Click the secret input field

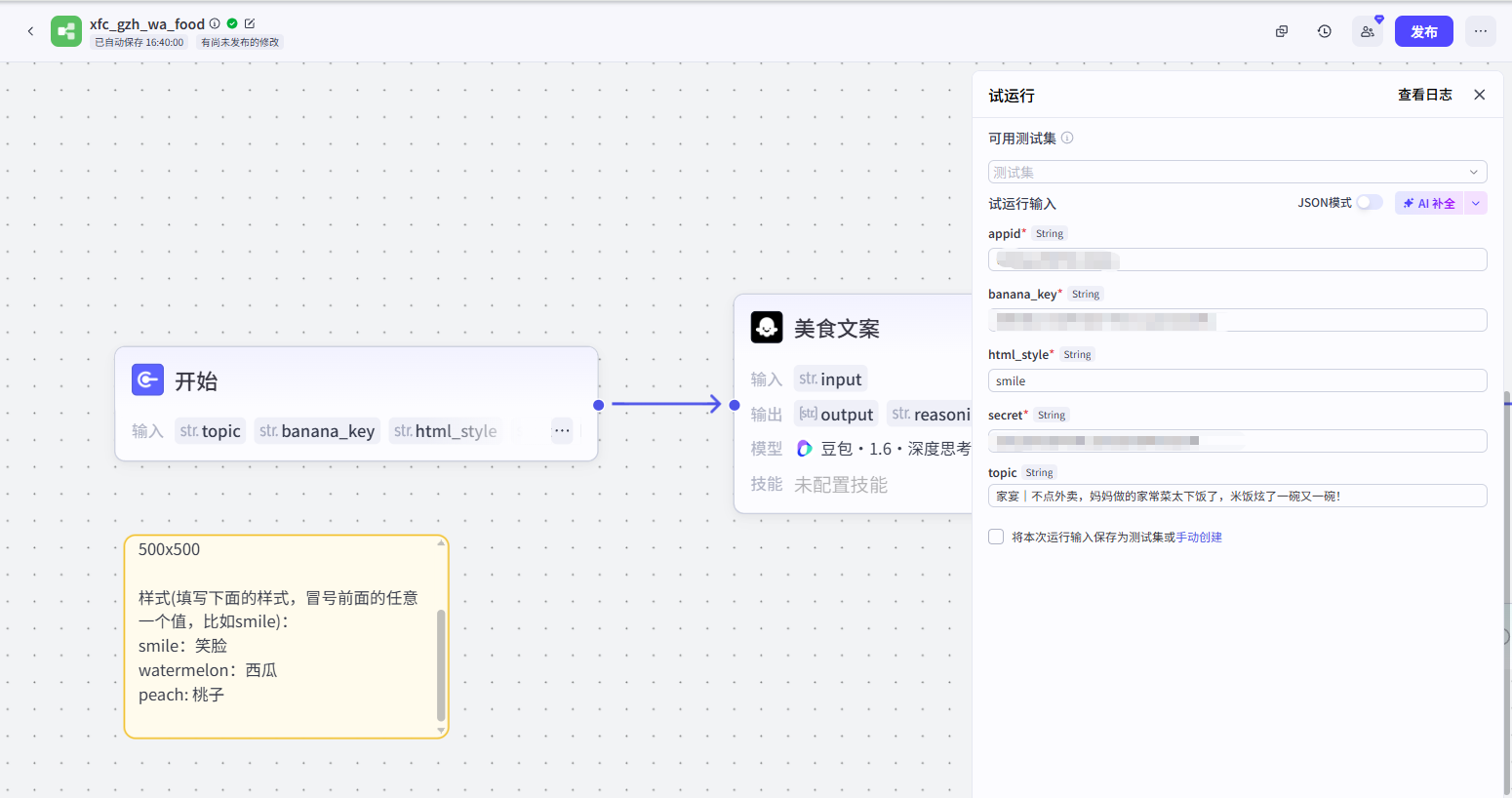[1237, 441]
